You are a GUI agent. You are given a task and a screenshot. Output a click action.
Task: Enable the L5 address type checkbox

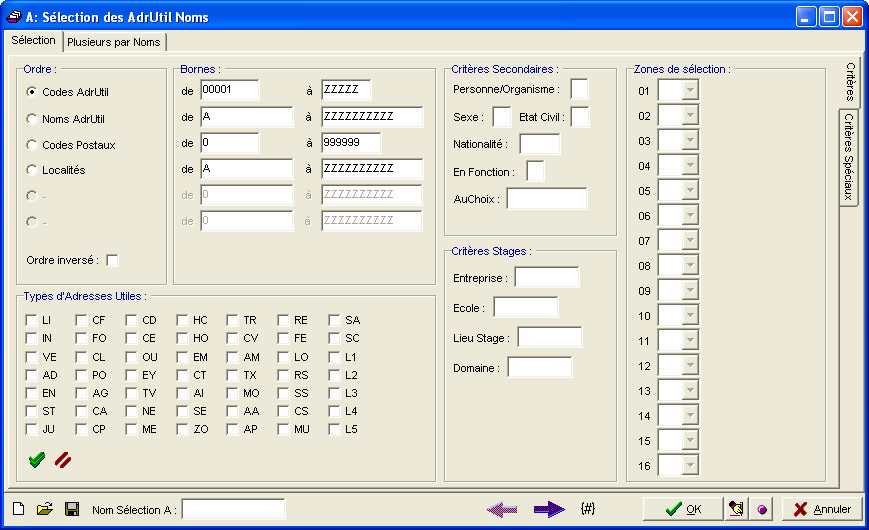[x=334, y=429]
